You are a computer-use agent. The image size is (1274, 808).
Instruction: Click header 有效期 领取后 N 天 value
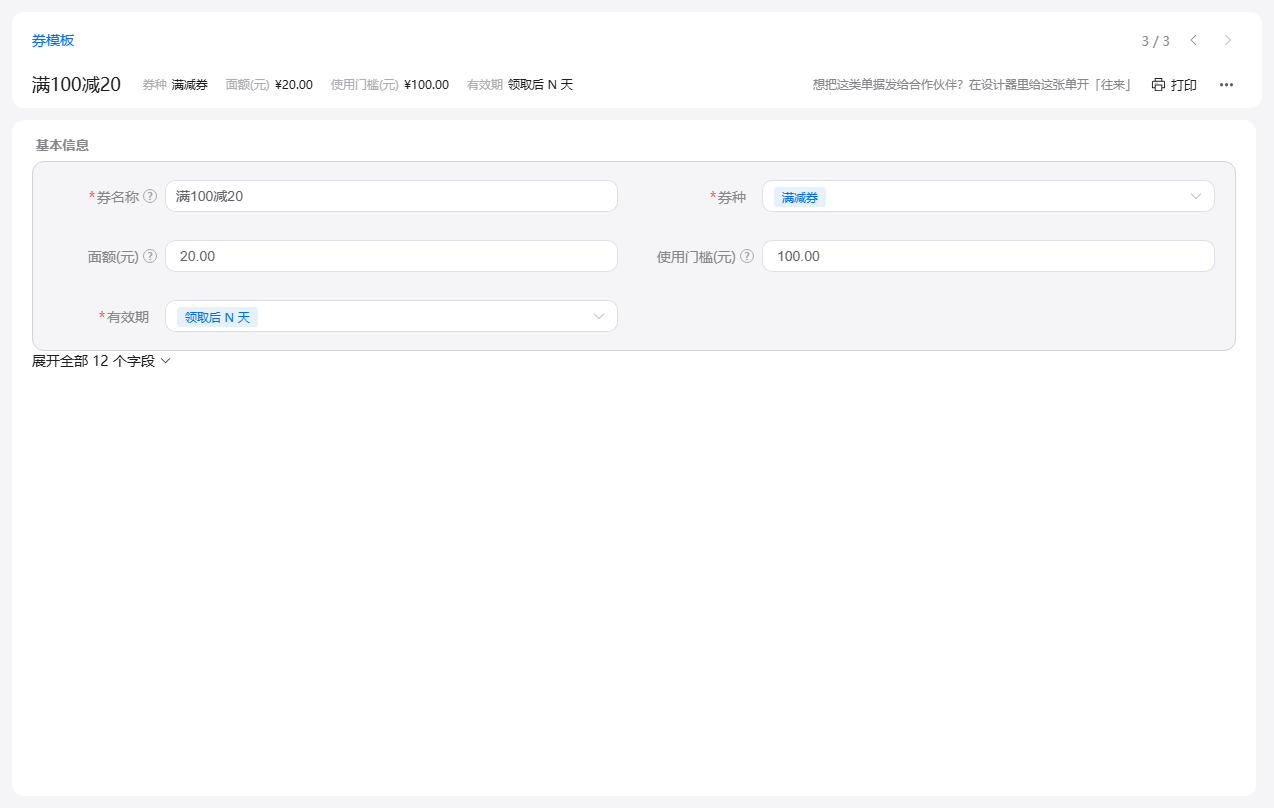point(540,85)
